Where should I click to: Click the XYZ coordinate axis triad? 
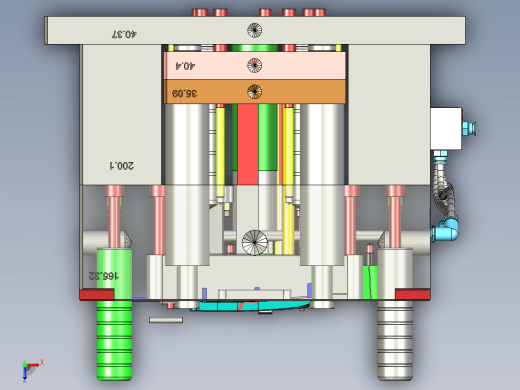tap(32, 370)
